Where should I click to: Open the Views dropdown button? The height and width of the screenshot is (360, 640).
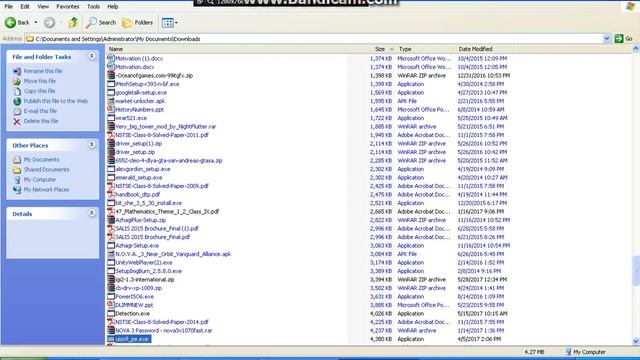(x=169, y=22)
